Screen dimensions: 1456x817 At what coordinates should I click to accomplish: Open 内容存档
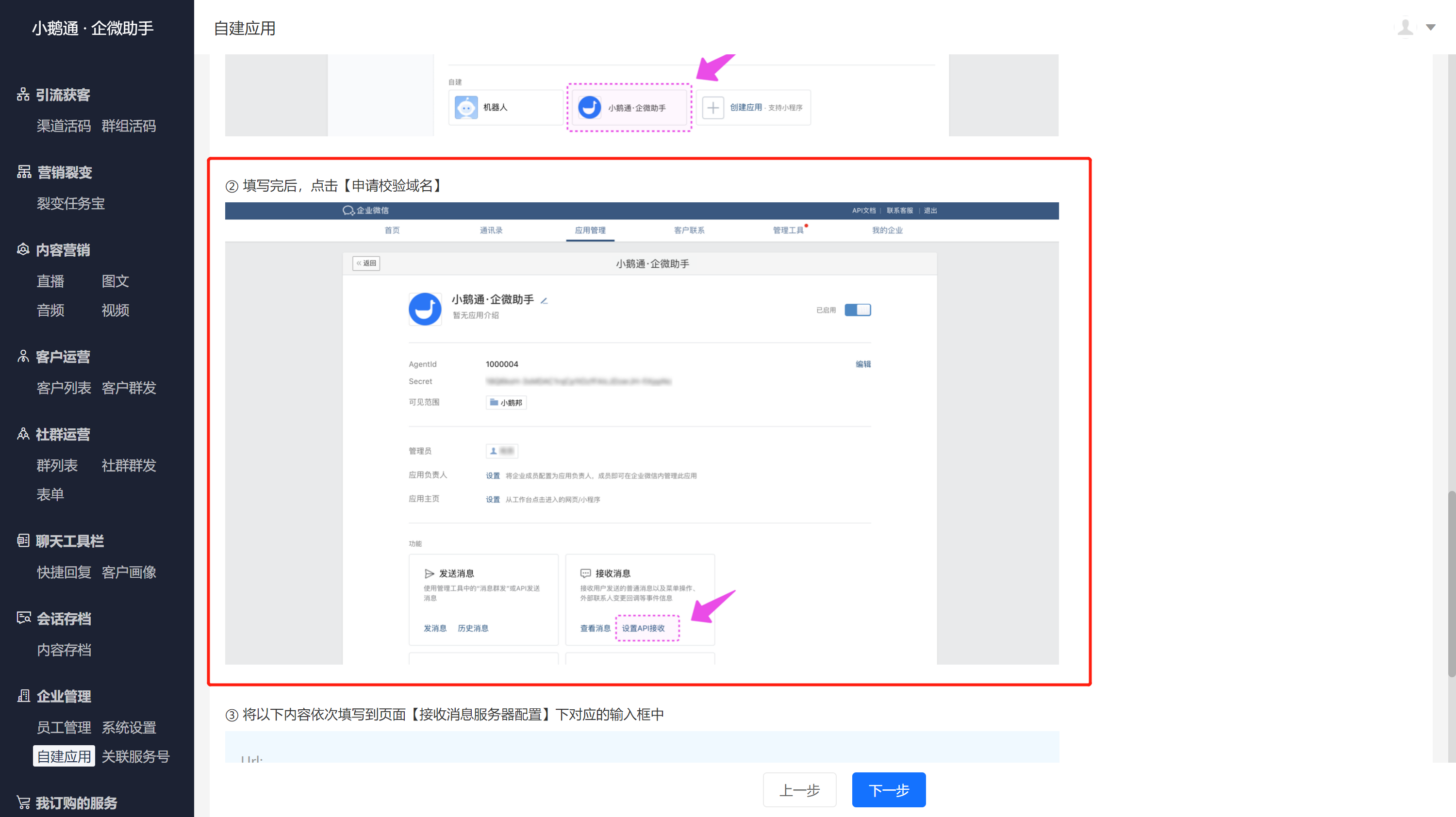click(64, 649)
